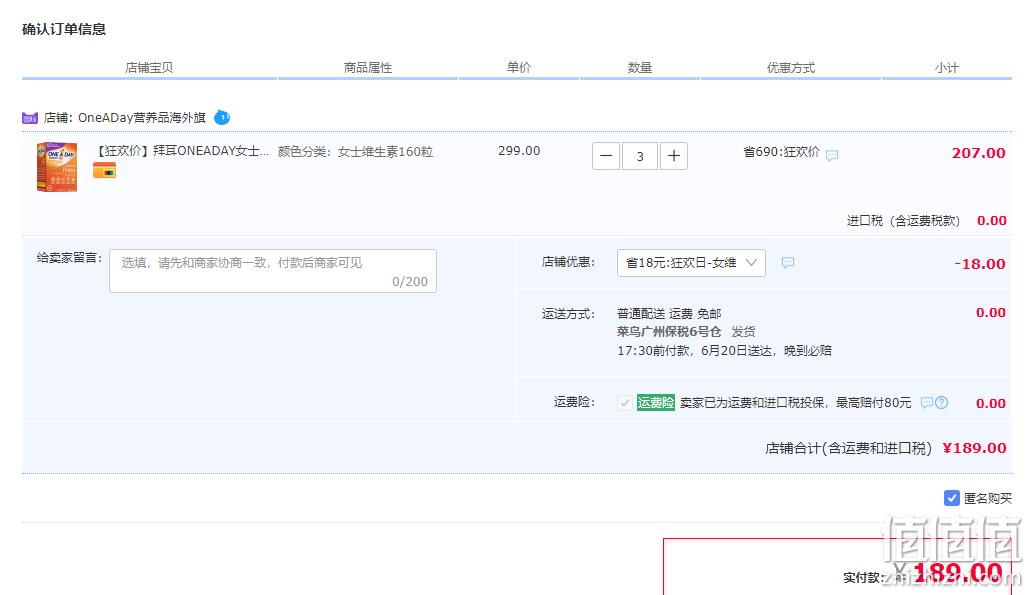Image resolution: width=1031 pixels, height=595 pixels.
Task: Open the comment icon next to 省690:狂欢价
Action: tap(832, 155)
